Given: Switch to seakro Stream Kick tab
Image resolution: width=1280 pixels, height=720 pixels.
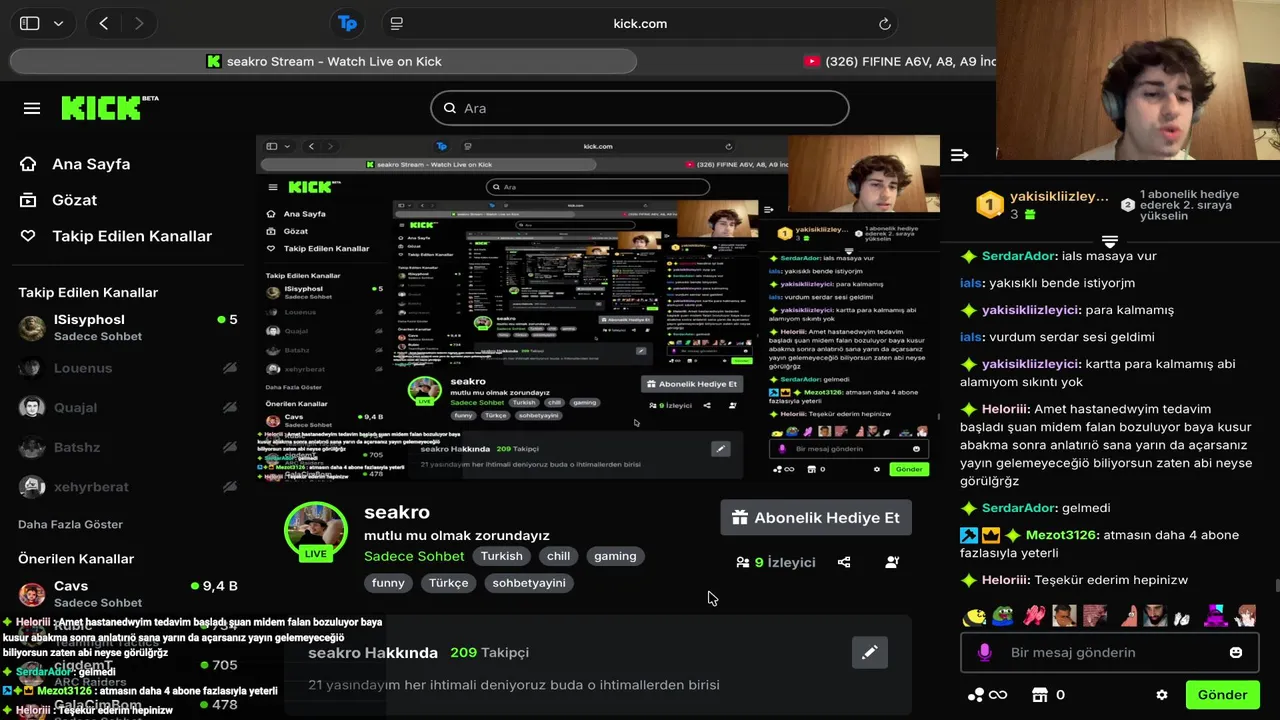Looking at the screenshot, I should pyautogui.click(x=323, y=61).
